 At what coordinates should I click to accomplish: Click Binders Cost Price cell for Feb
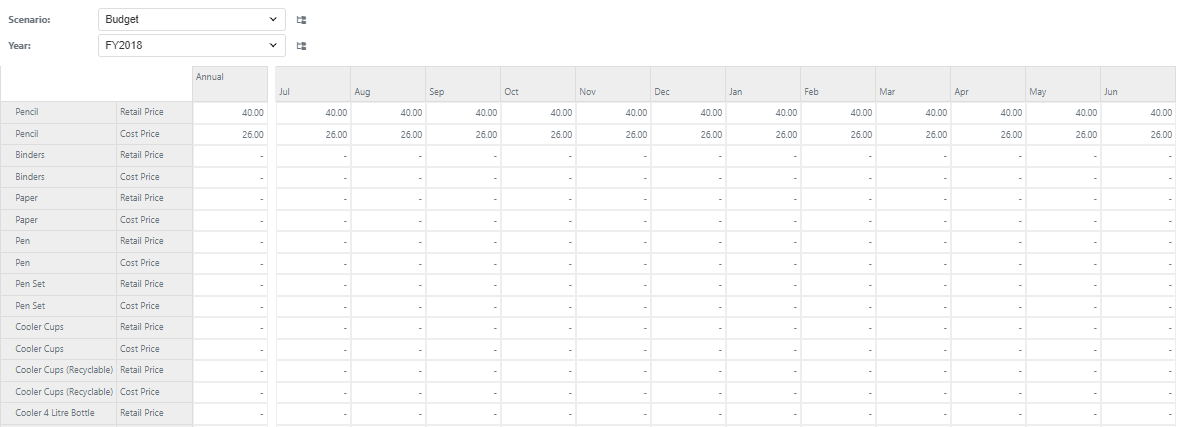tap(838, 177)
